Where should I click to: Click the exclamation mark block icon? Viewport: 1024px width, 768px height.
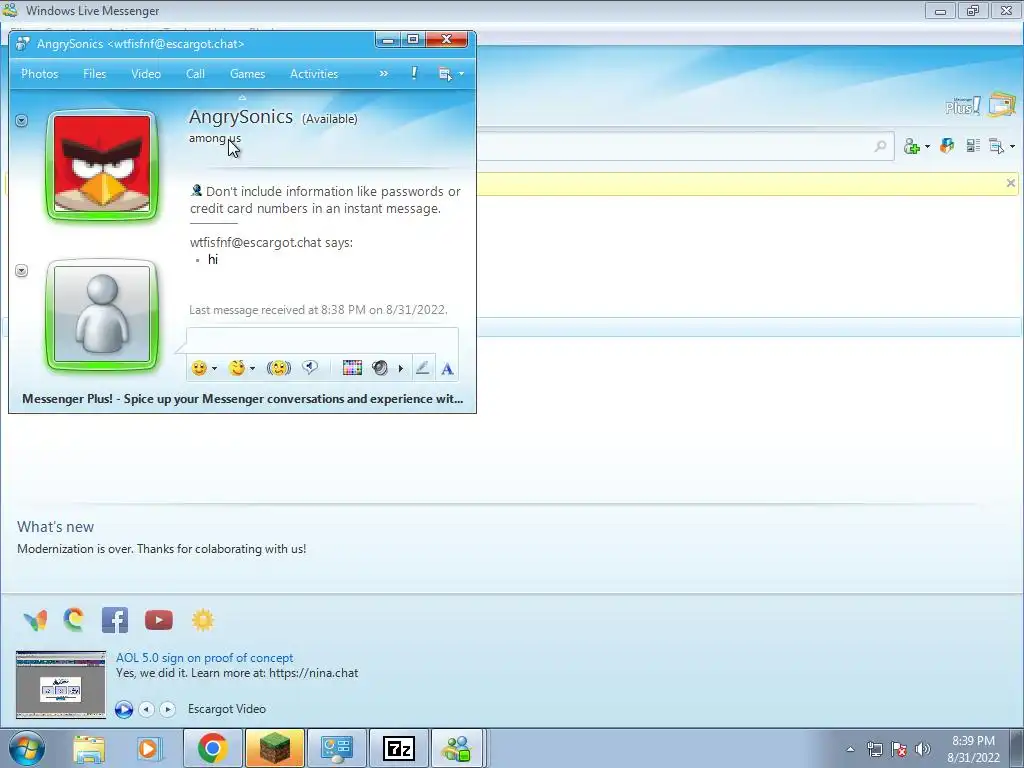(x=414, y=73)
